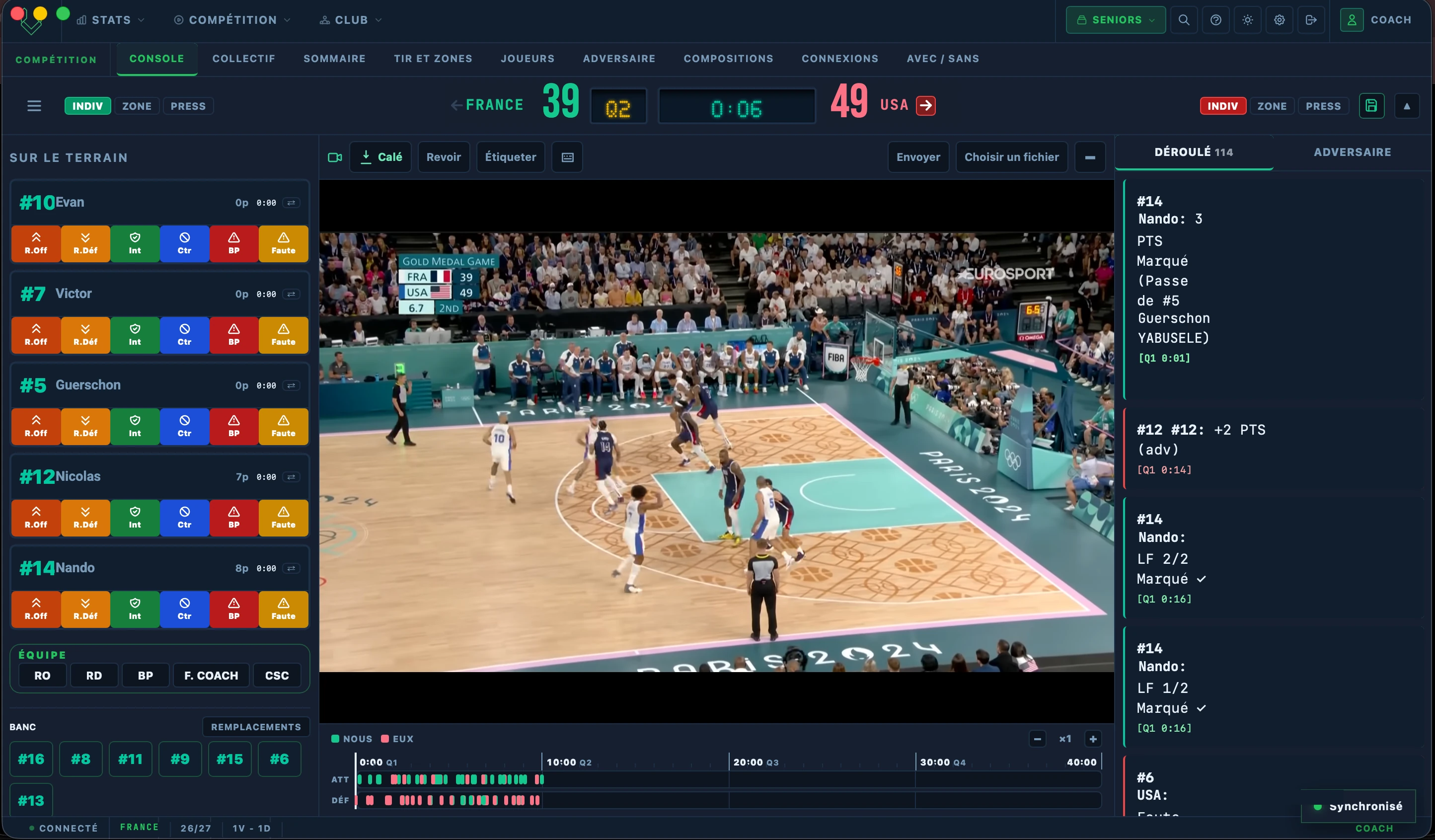Switch to the COLLECTIF tab
1435x840 pixels.
point(244,59)
